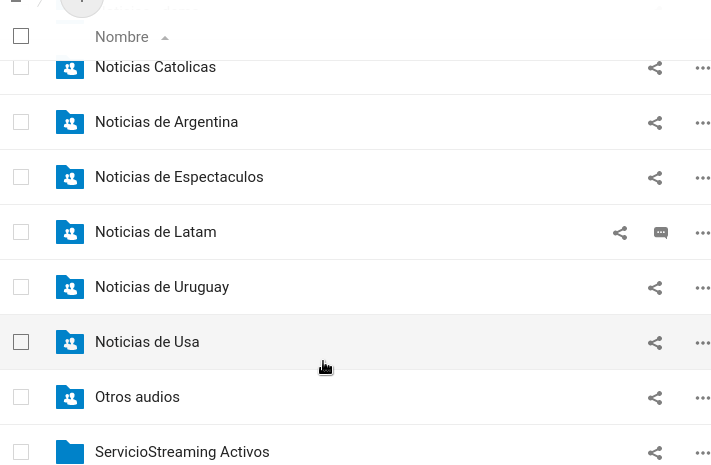Viewport: 711px width, 465px height.
Task: Share the Noticias de Latam folder
Action: pyautogui.click(x=620, y=233)
